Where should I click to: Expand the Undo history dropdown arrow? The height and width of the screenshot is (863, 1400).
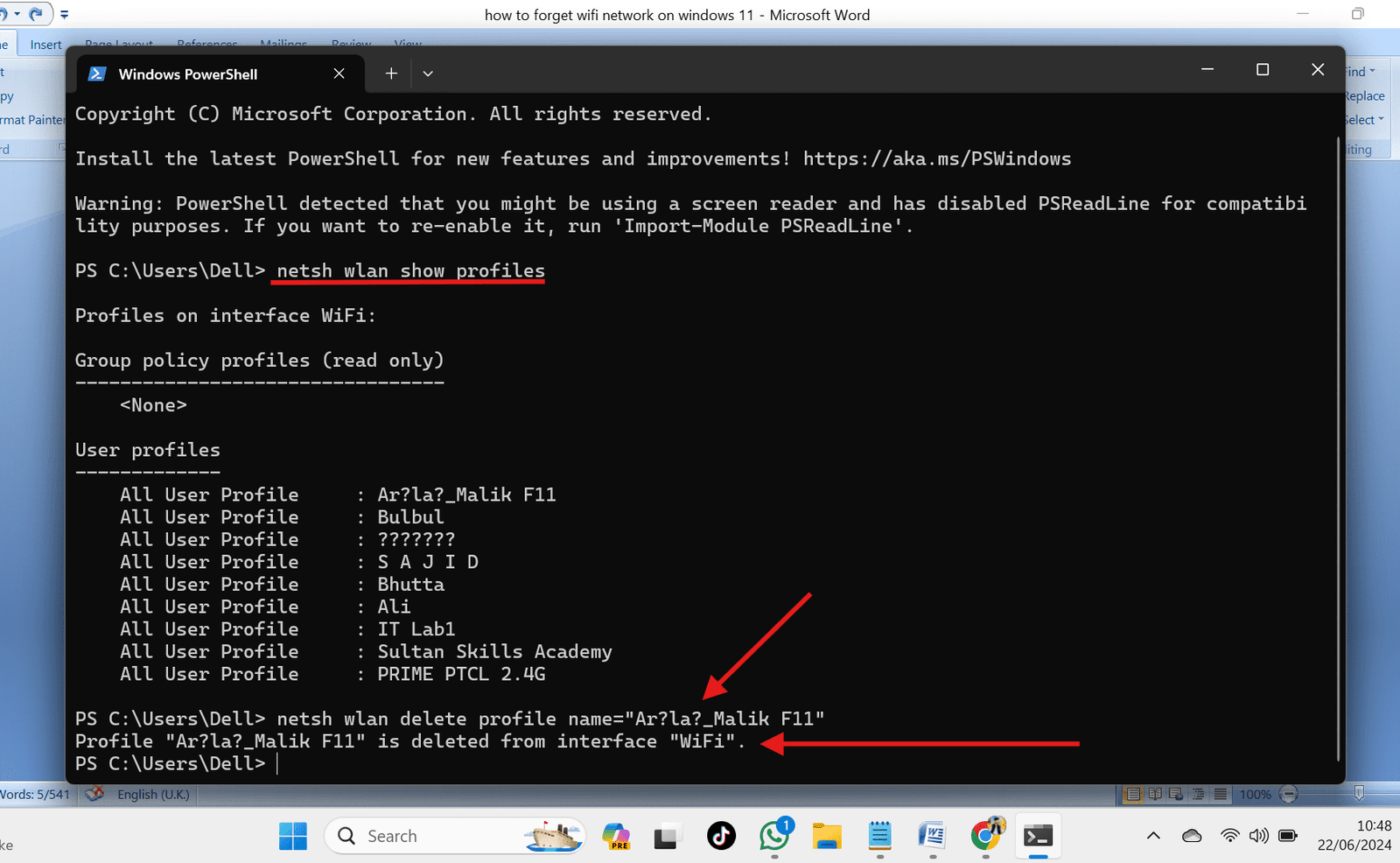click(17, 13)
